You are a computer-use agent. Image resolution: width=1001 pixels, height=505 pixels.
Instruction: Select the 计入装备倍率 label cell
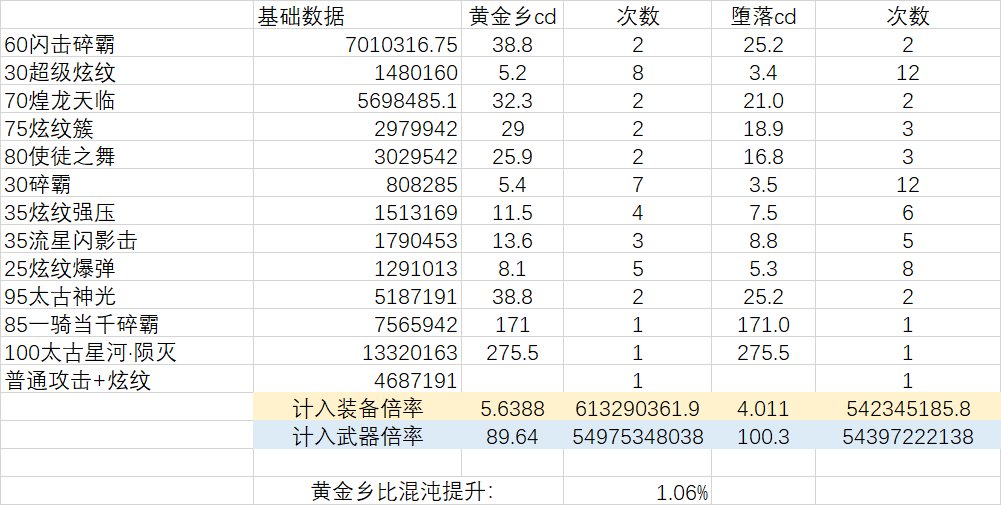(x=358, y=408)
